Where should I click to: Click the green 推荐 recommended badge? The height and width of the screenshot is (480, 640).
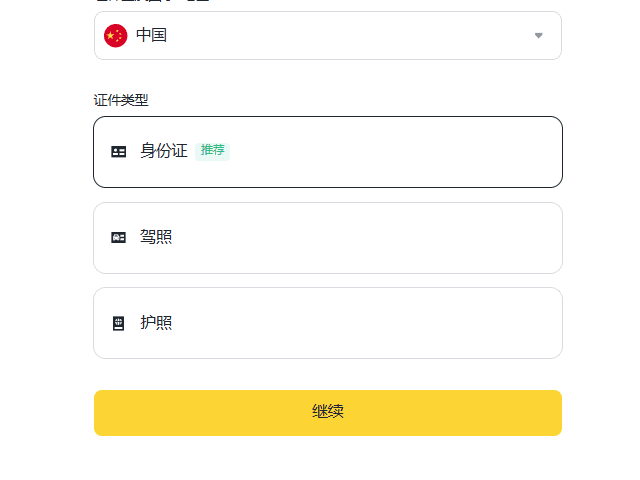[x=212, y=151]
